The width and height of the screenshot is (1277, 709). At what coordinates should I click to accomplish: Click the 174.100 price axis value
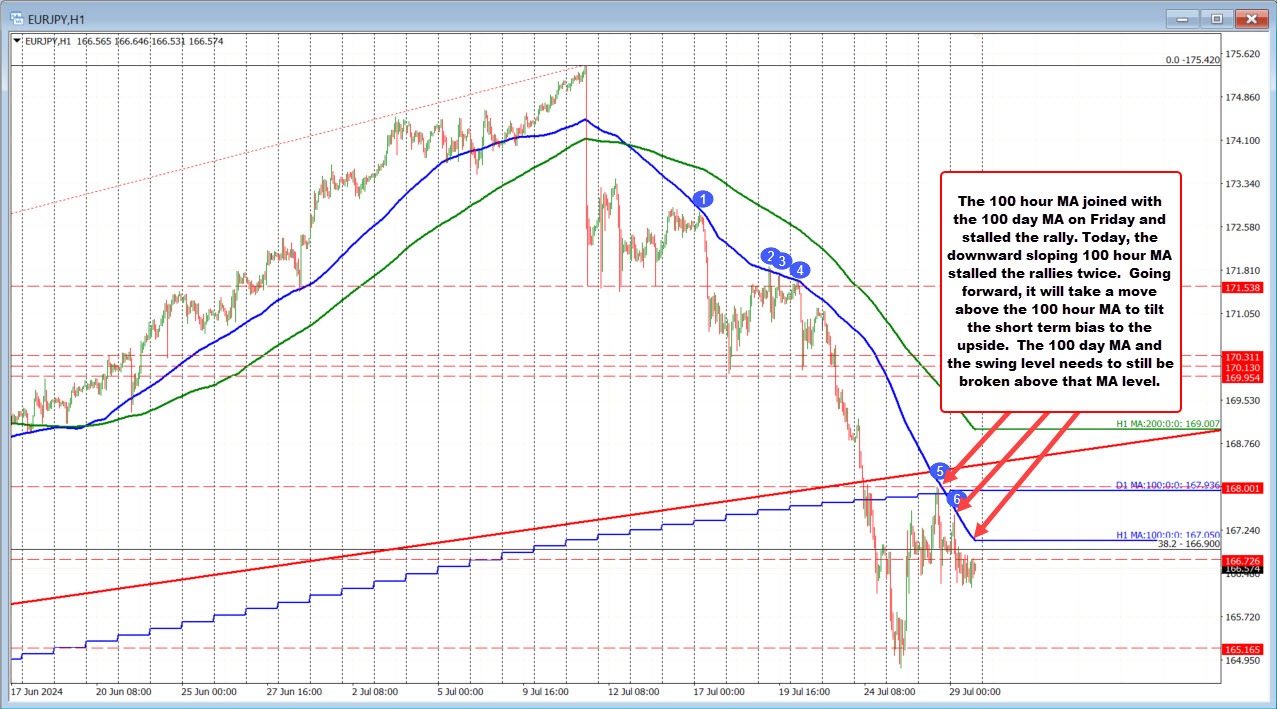[x=1243, y=140]
